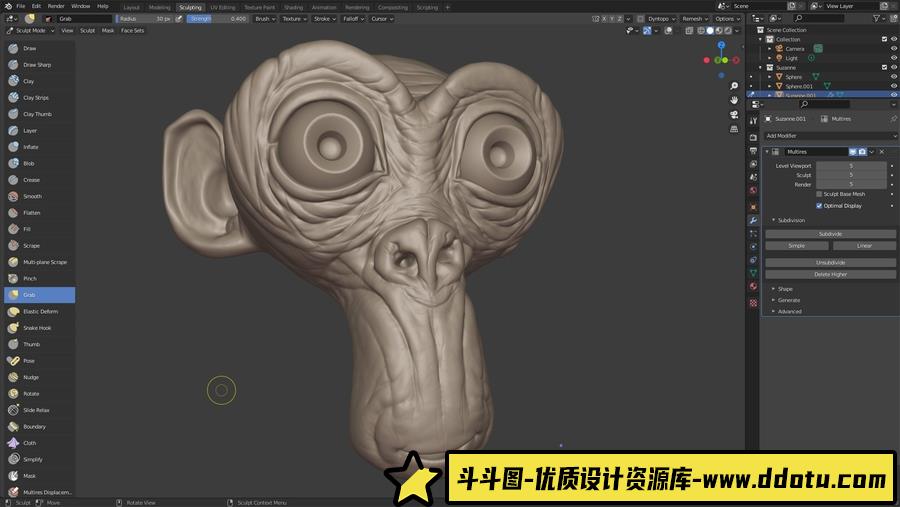
Task: Toggle the Suzanne collection exclude checkbox
Action: [x=885, y=67]
